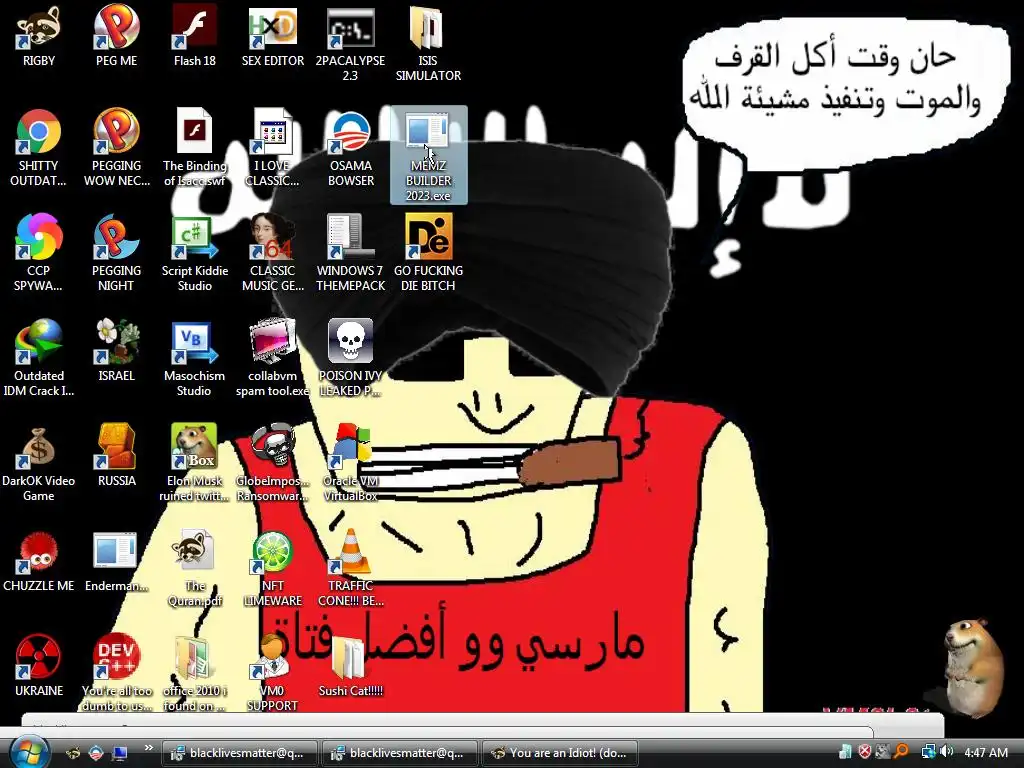Select MEMZ BUILDER 2023.exe on the desktop
1024x768 pixels.
pyautogui.click(x=428, y=155)
